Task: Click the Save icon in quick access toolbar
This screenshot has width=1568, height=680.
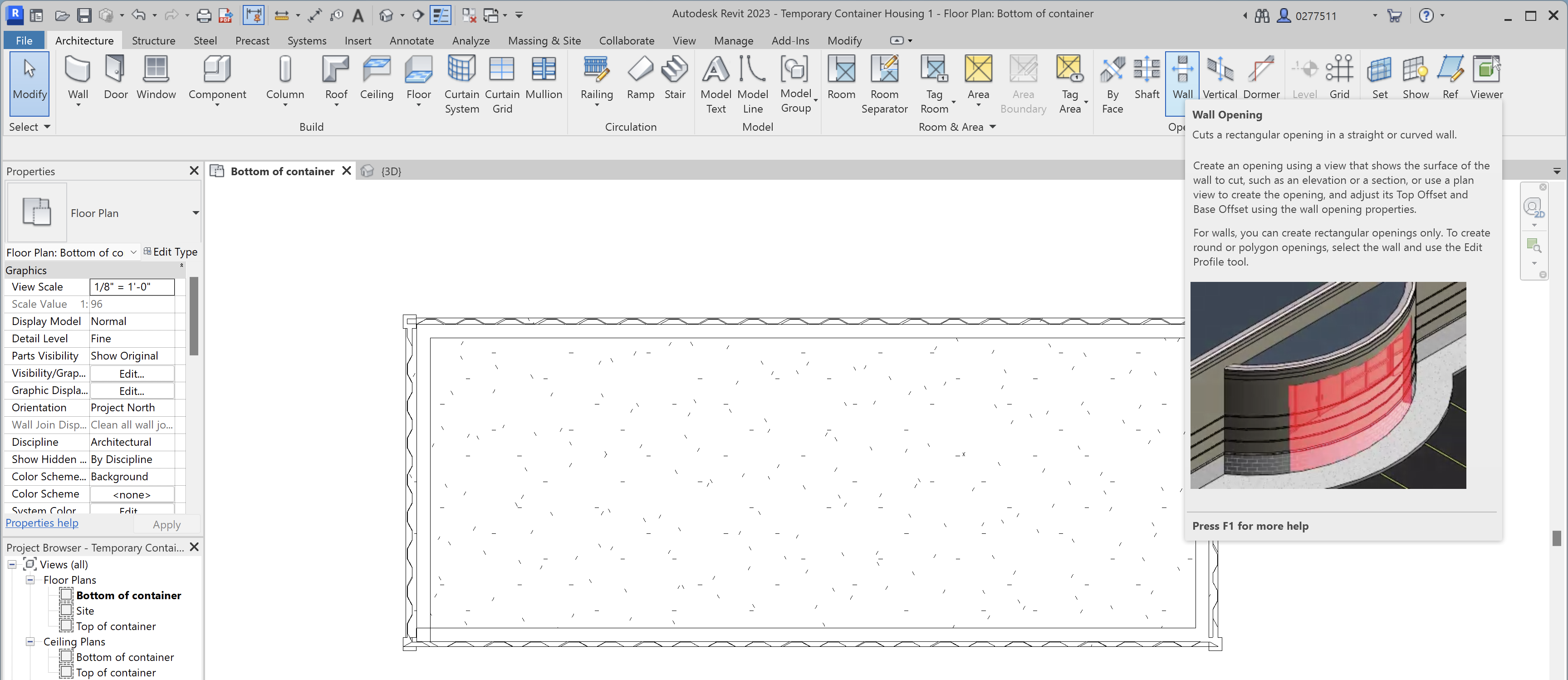Action: [x=84, y=15]
